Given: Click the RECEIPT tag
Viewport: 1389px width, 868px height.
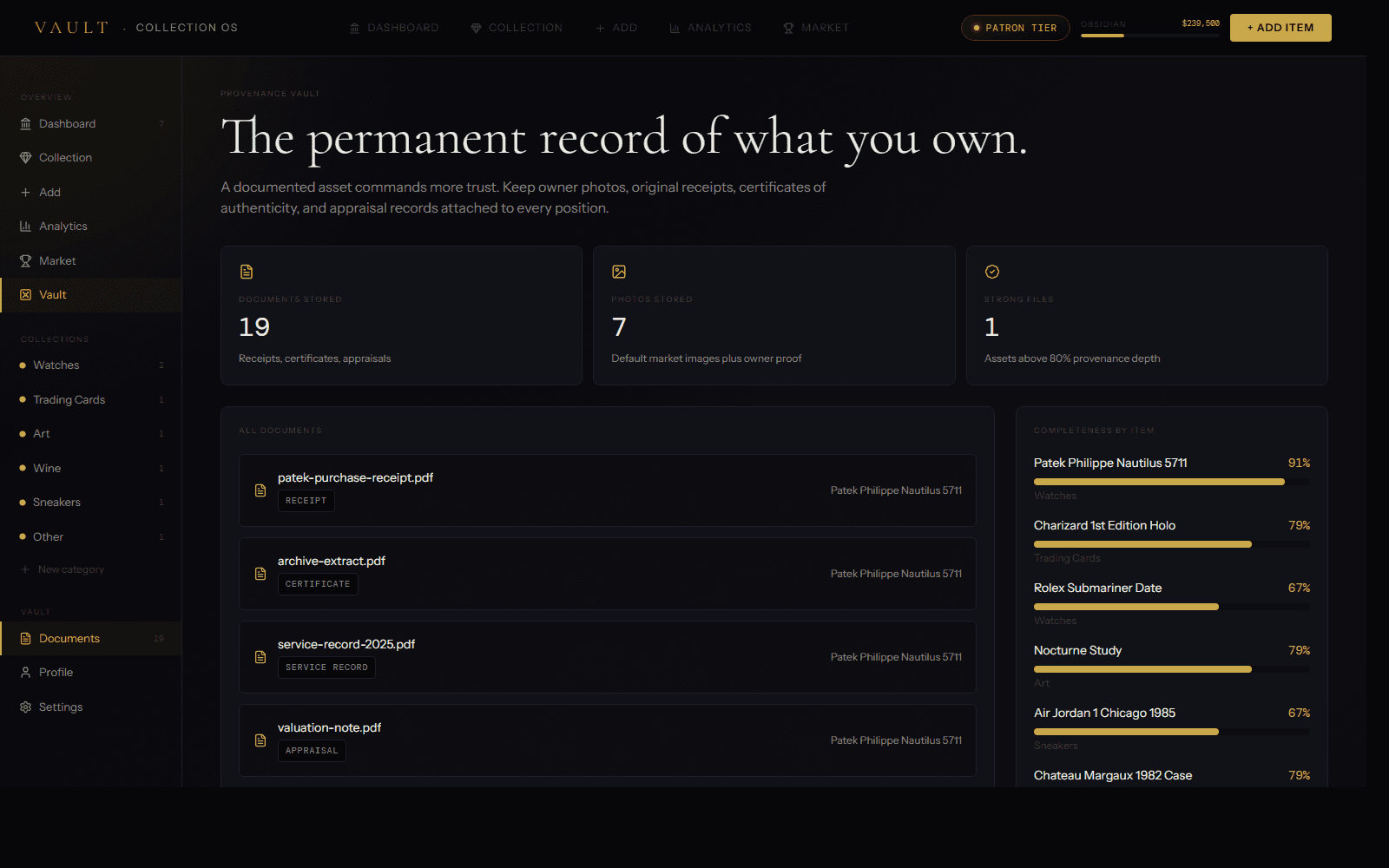Looking at the screenshot, I should (306, 501).
